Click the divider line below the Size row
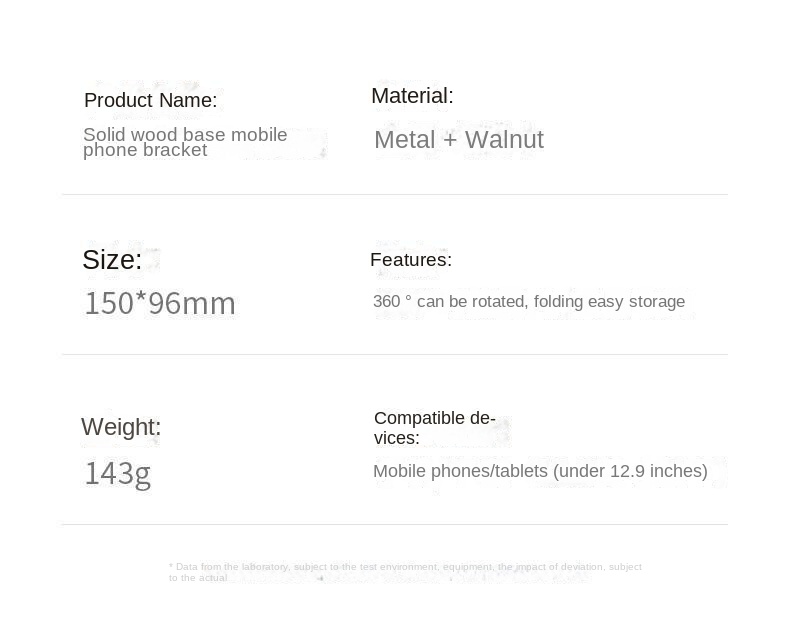790x635 pixels. point(394,354)
